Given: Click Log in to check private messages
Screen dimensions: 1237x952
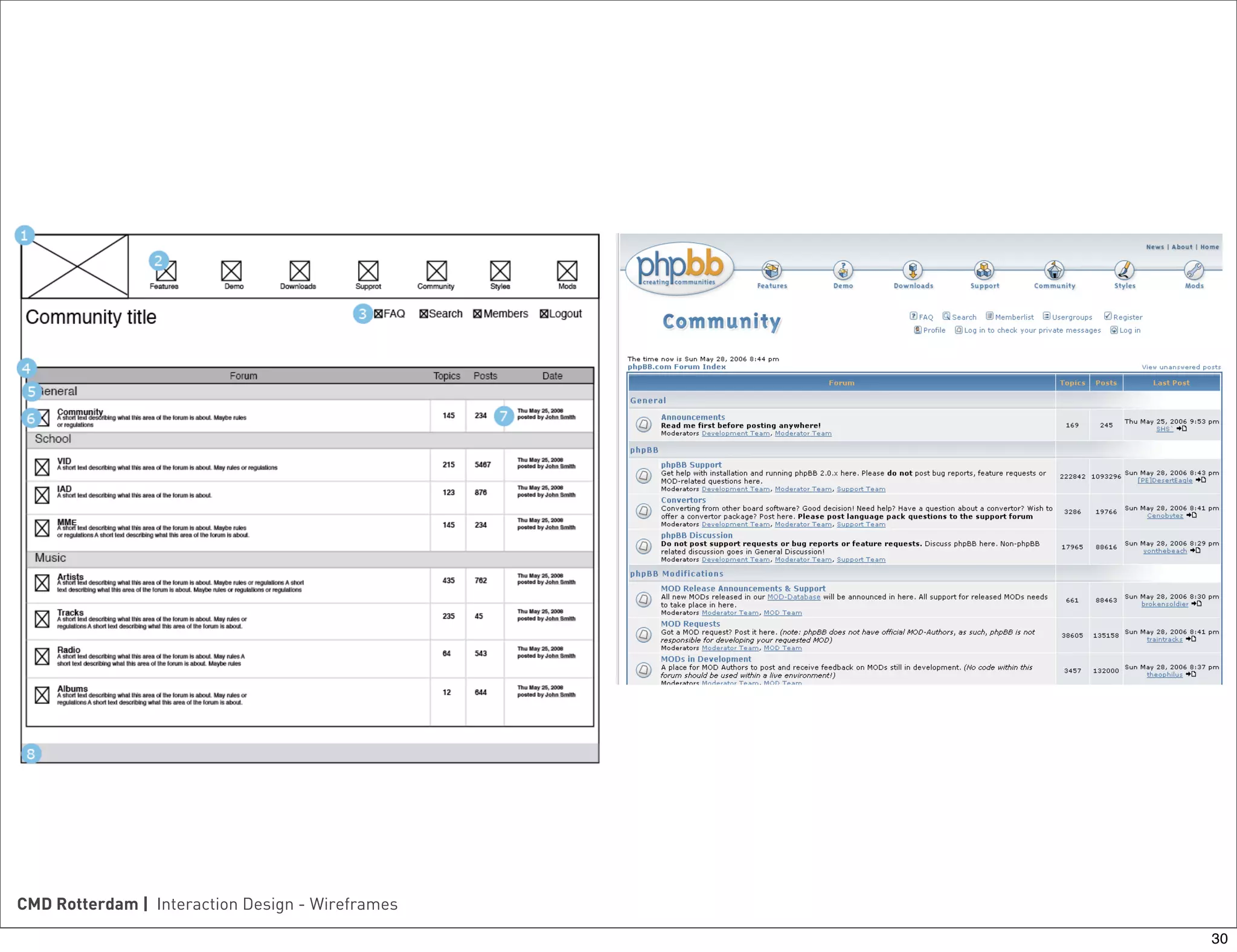Looking at the screenshot, I should (1027, 330).
